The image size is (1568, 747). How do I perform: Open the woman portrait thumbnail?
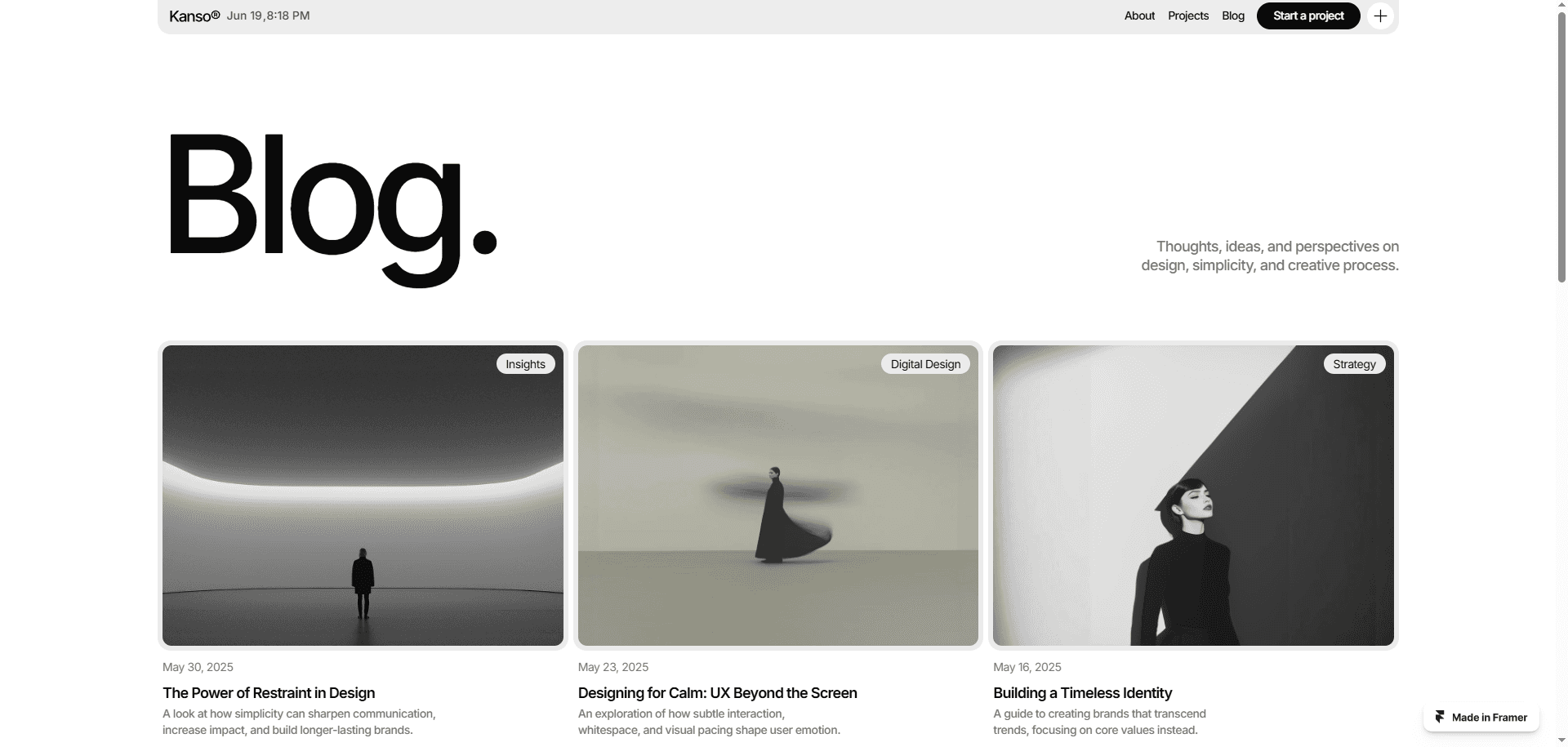pyautogui.click(x=1193, y=496)
